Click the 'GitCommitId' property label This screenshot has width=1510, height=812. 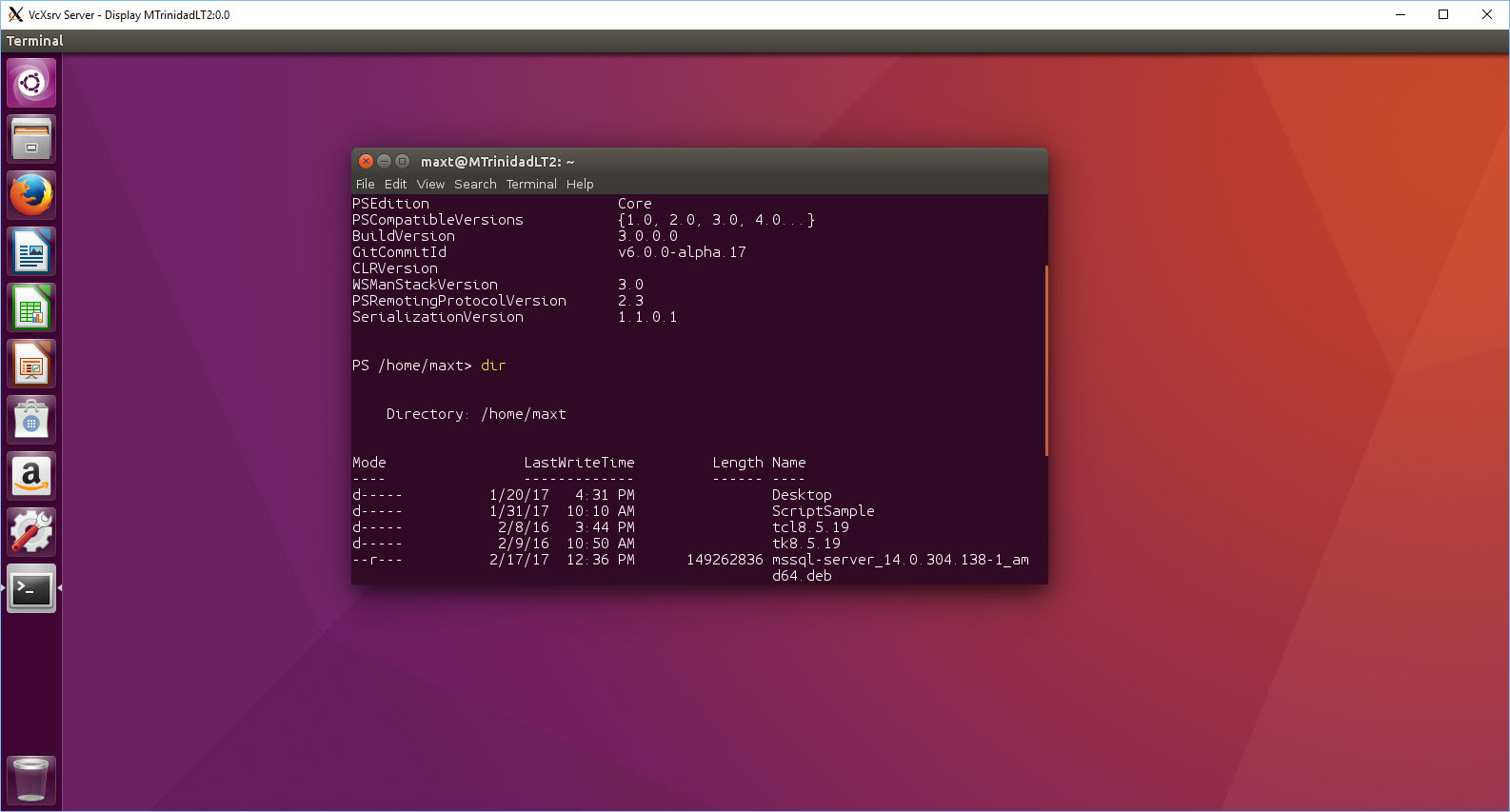[x=399, y=252]
